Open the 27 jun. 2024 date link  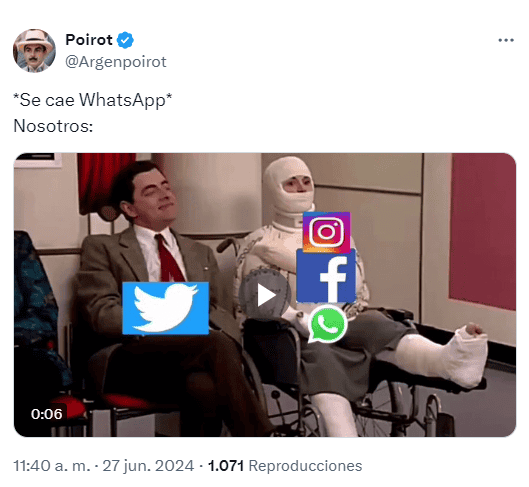coord(148,466)
